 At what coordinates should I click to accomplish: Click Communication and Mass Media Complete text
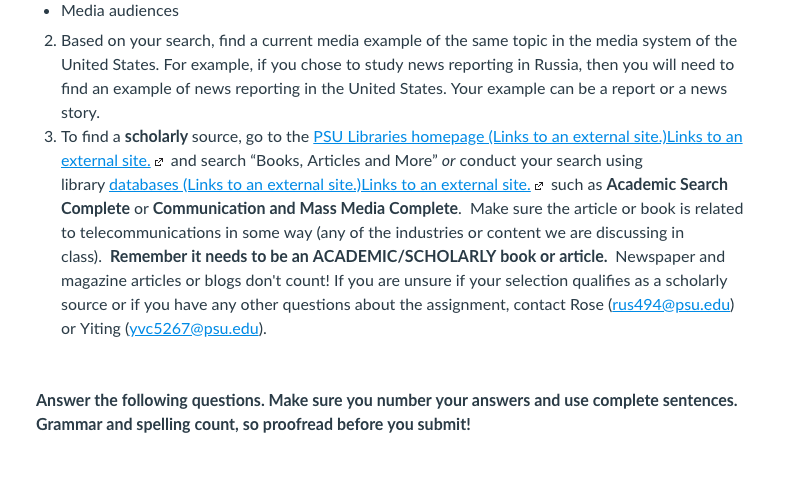click(305, 209)
